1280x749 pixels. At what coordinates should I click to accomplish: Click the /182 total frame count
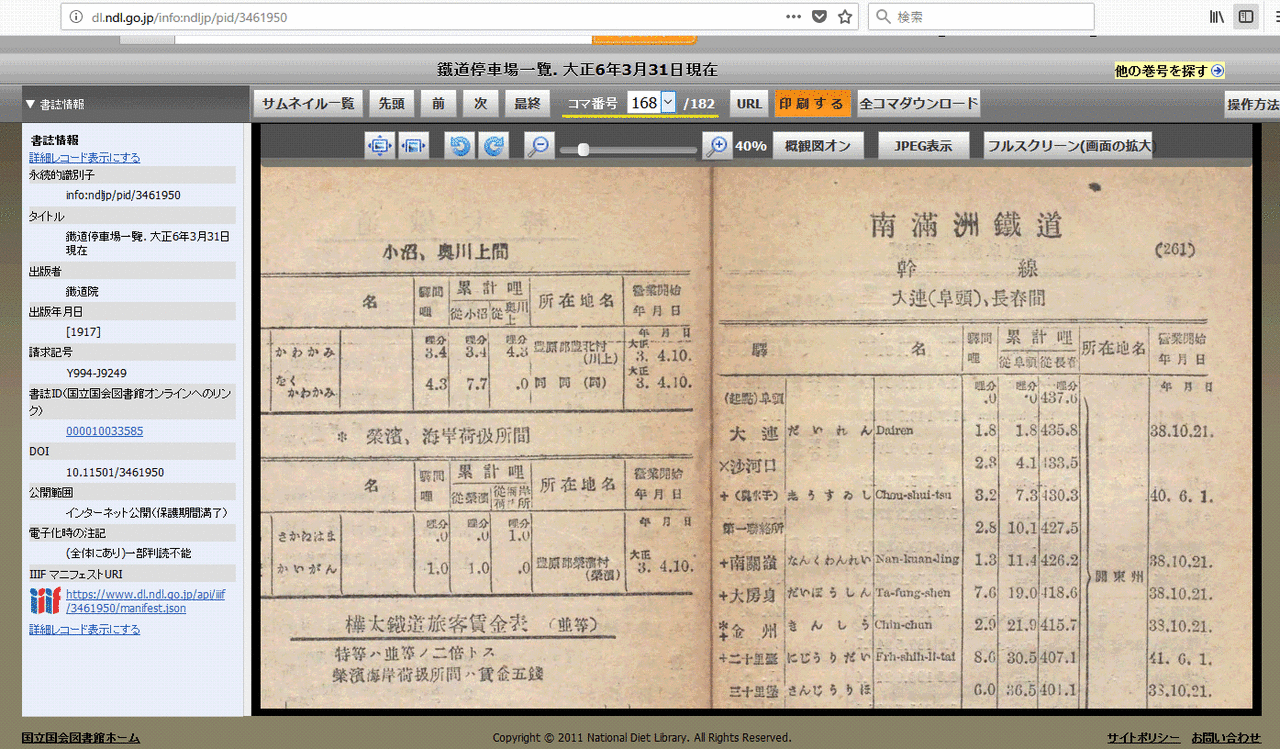coord(699,103)
